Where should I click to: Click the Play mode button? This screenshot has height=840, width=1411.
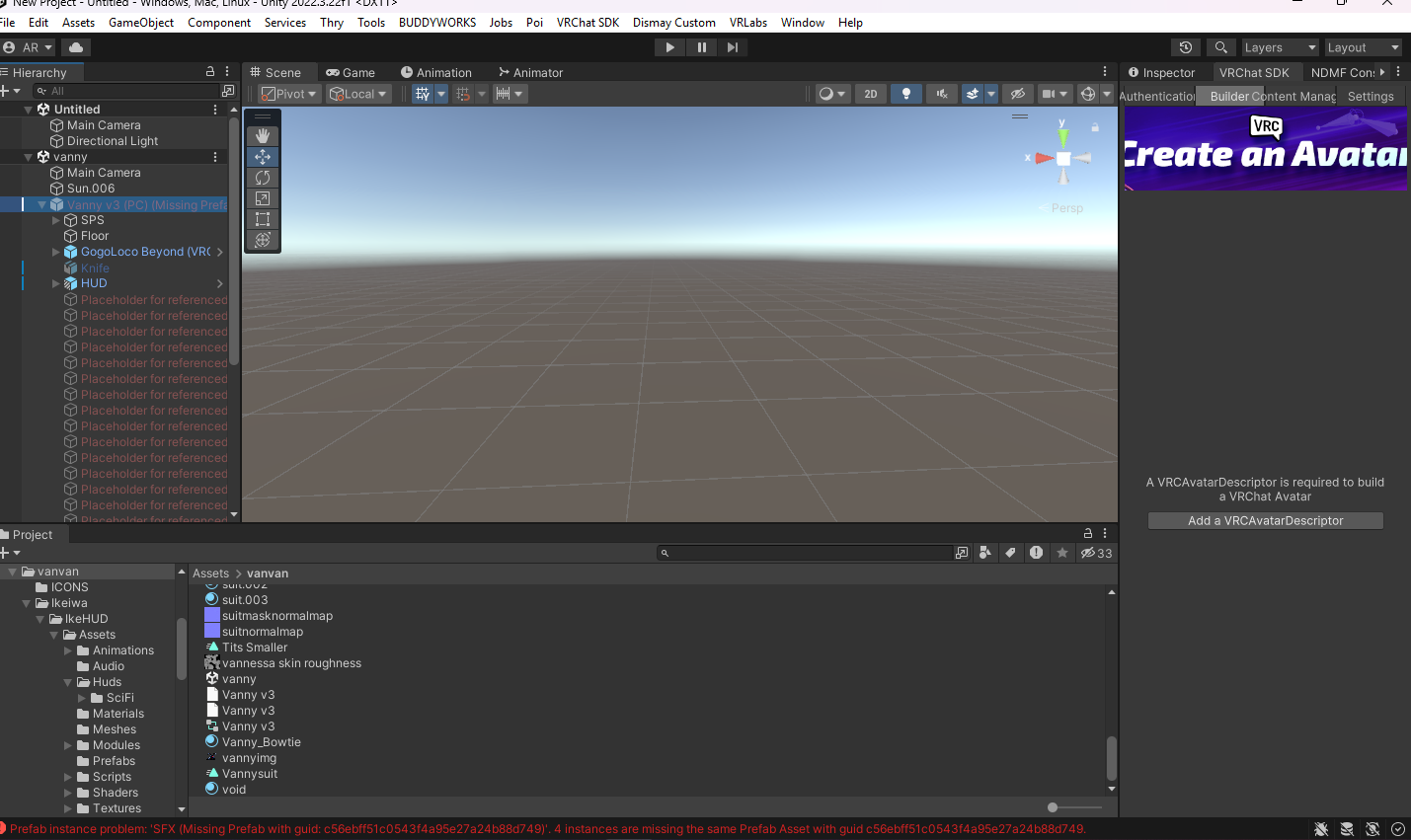669,47
